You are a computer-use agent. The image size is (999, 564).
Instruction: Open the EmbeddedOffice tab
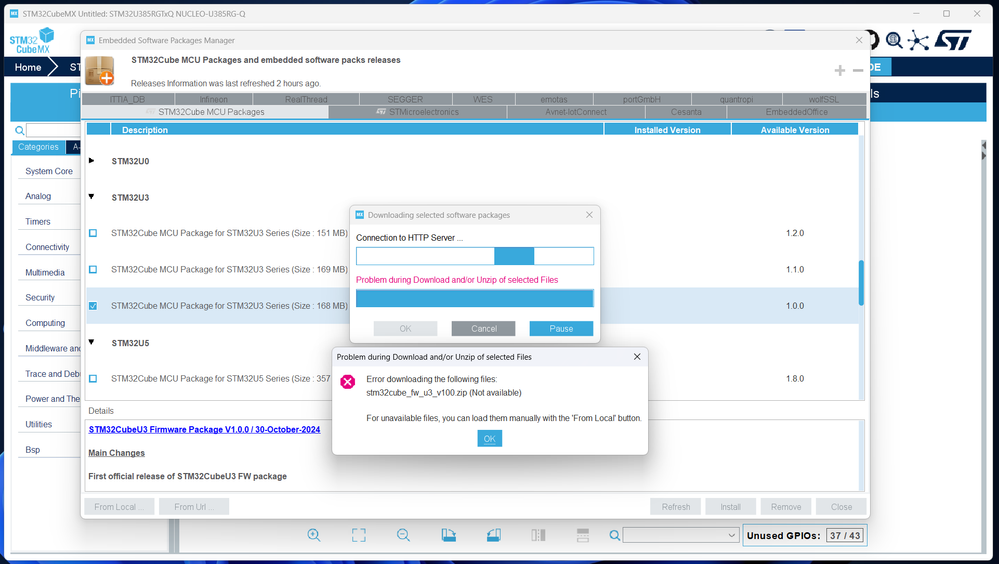(x=796, y=112)
